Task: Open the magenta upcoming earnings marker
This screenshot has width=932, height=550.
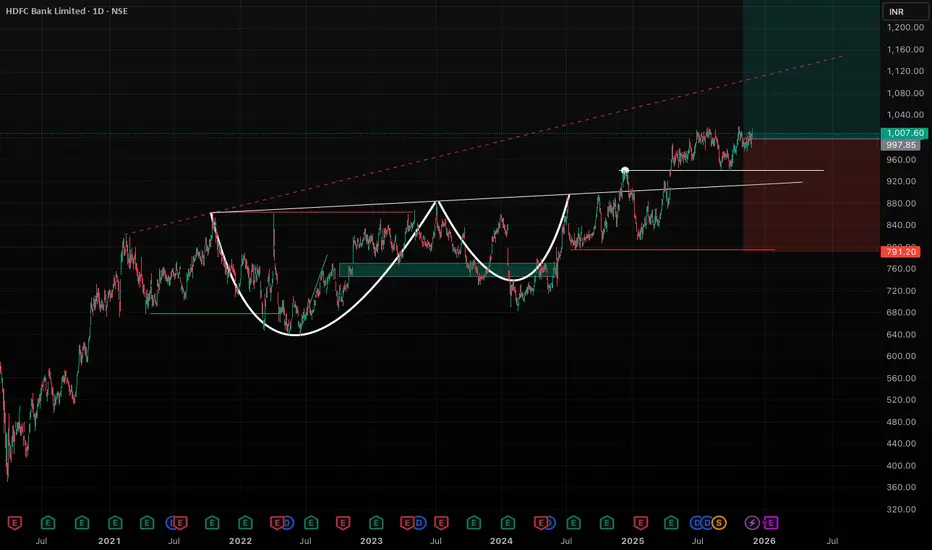Action: [770, 523]
